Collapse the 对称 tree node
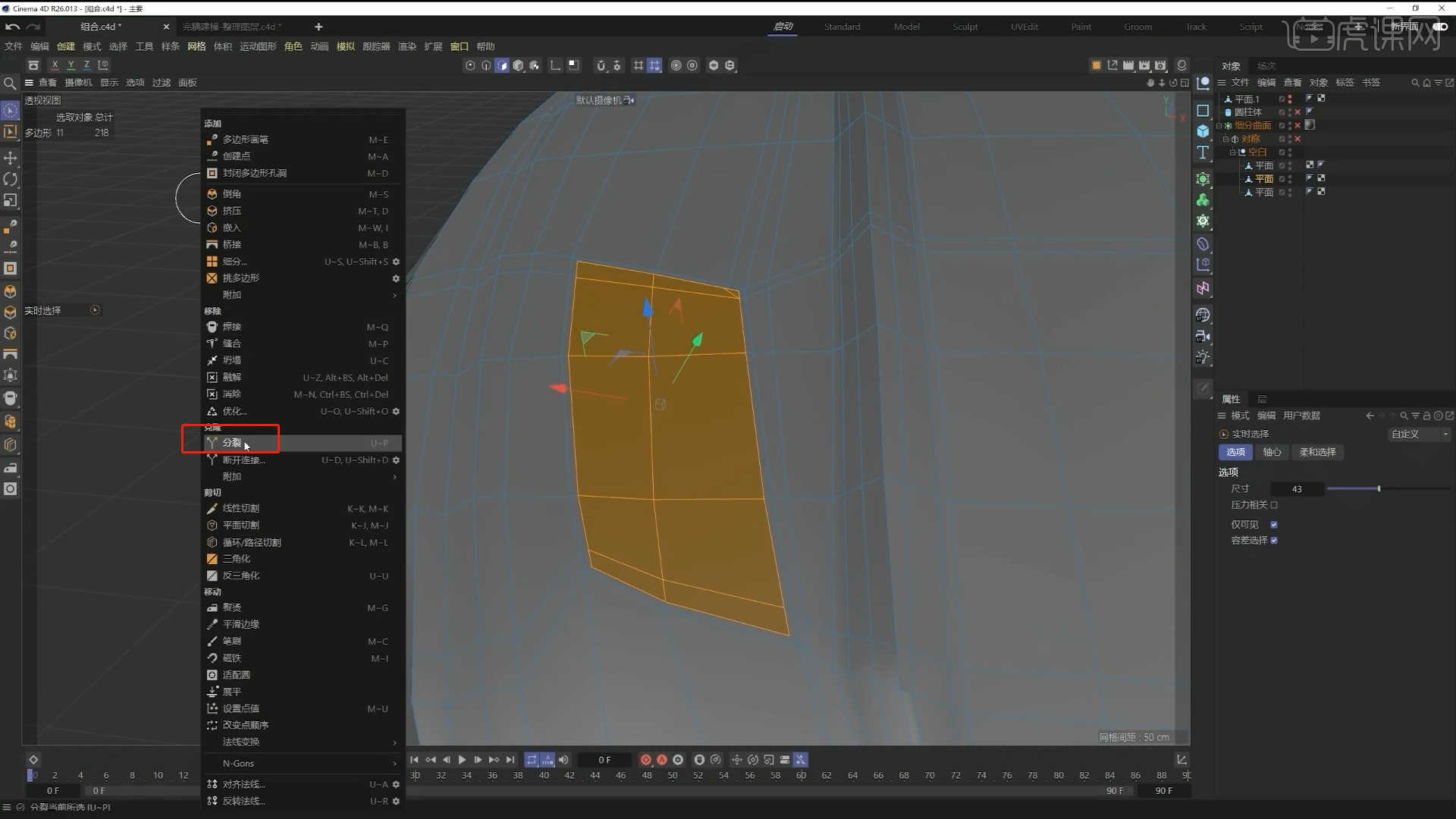The image size is (1456, 819). point(1225,139)
